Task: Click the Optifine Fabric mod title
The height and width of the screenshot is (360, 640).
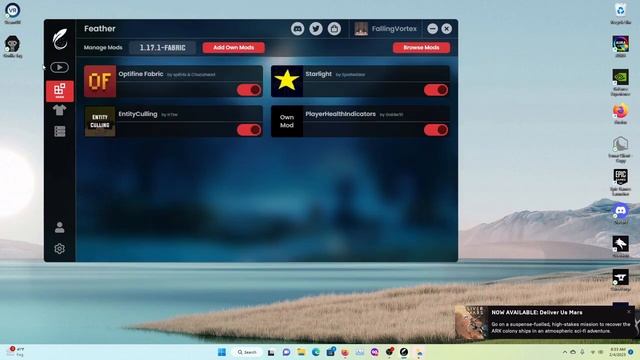Action: [141, 74]
